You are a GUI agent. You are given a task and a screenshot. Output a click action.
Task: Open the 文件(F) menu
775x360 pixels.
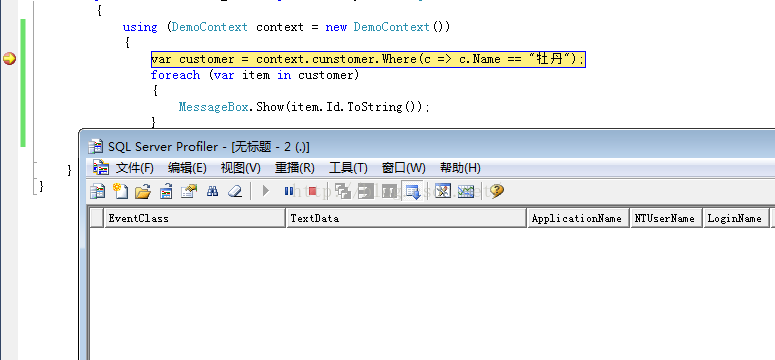[134, 168]
